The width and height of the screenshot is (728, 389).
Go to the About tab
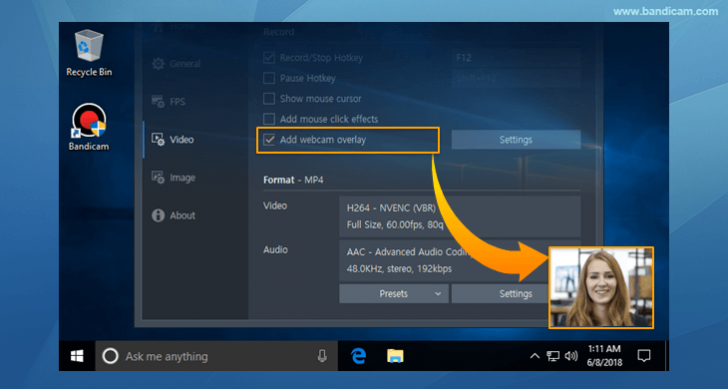pos(173,215)
